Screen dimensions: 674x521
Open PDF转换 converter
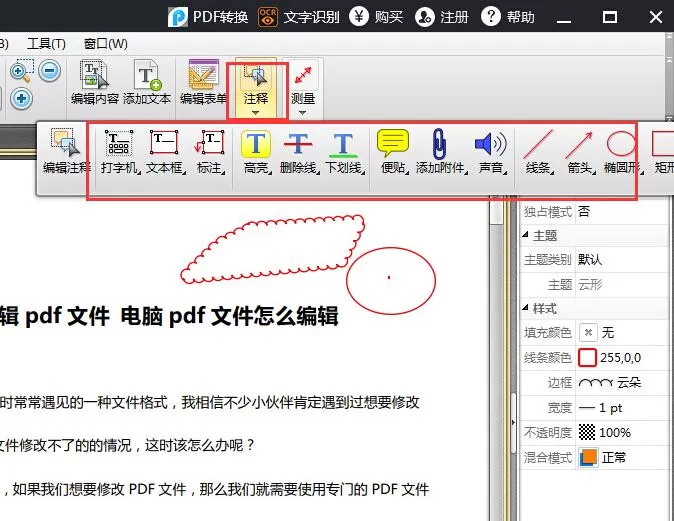[208, 17]
